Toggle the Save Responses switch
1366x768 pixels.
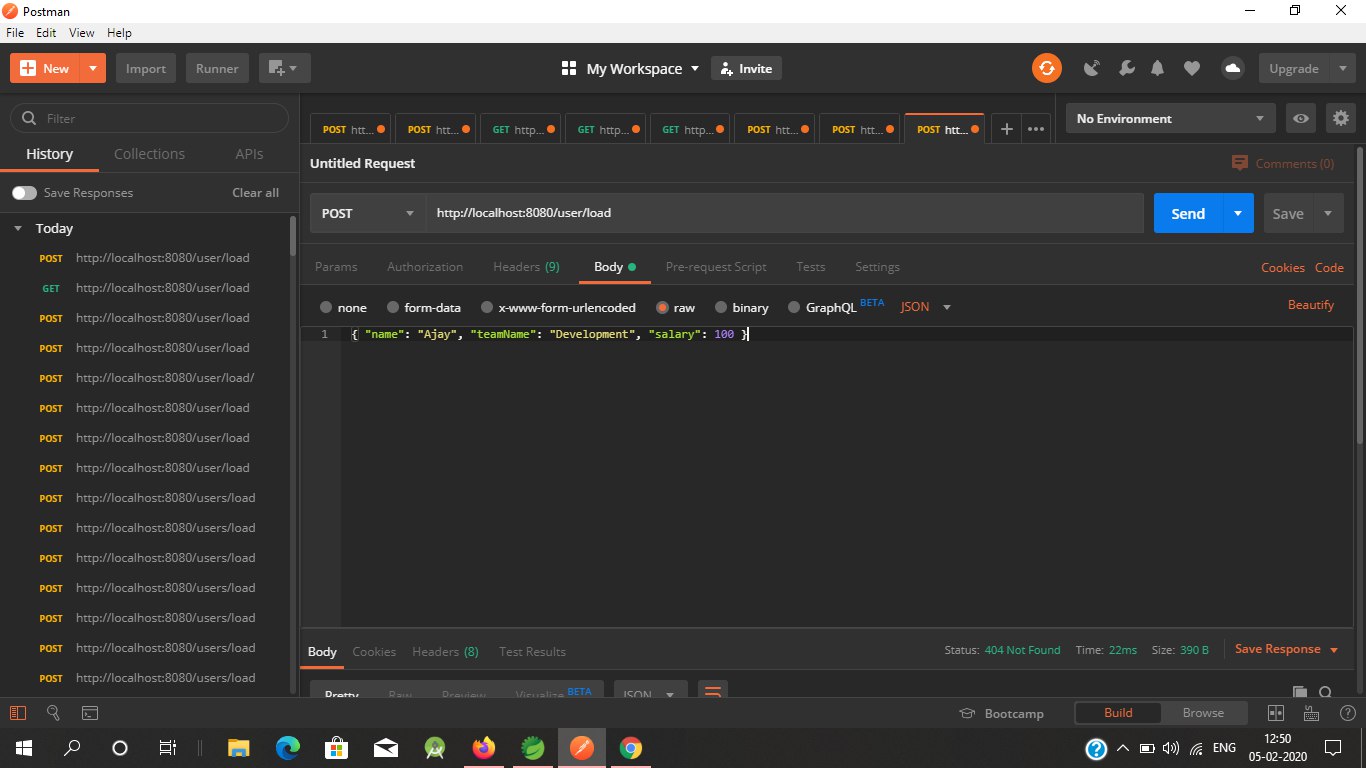click(x=24, y=192)
